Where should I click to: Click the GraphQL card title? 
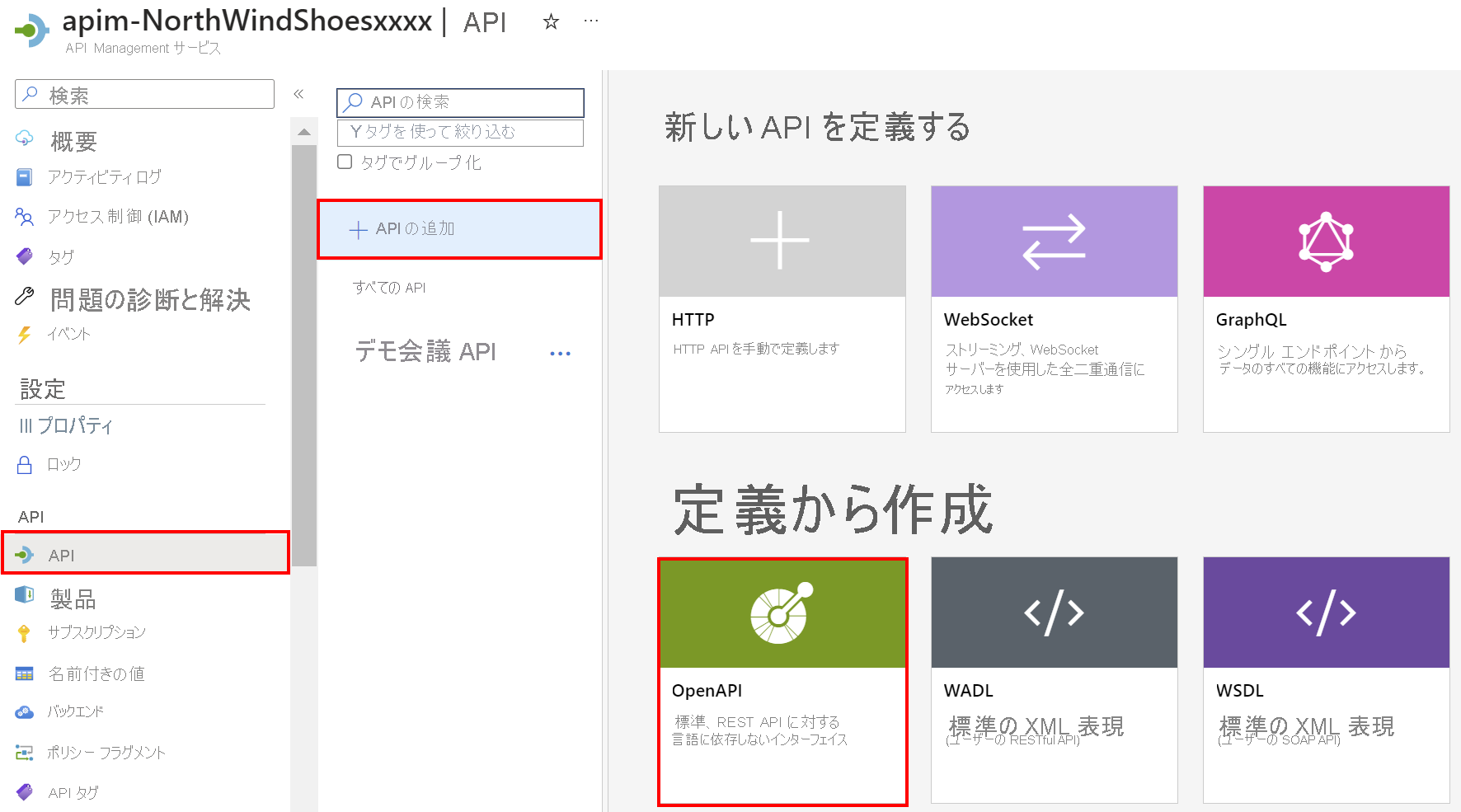(x=1252, y=320)
